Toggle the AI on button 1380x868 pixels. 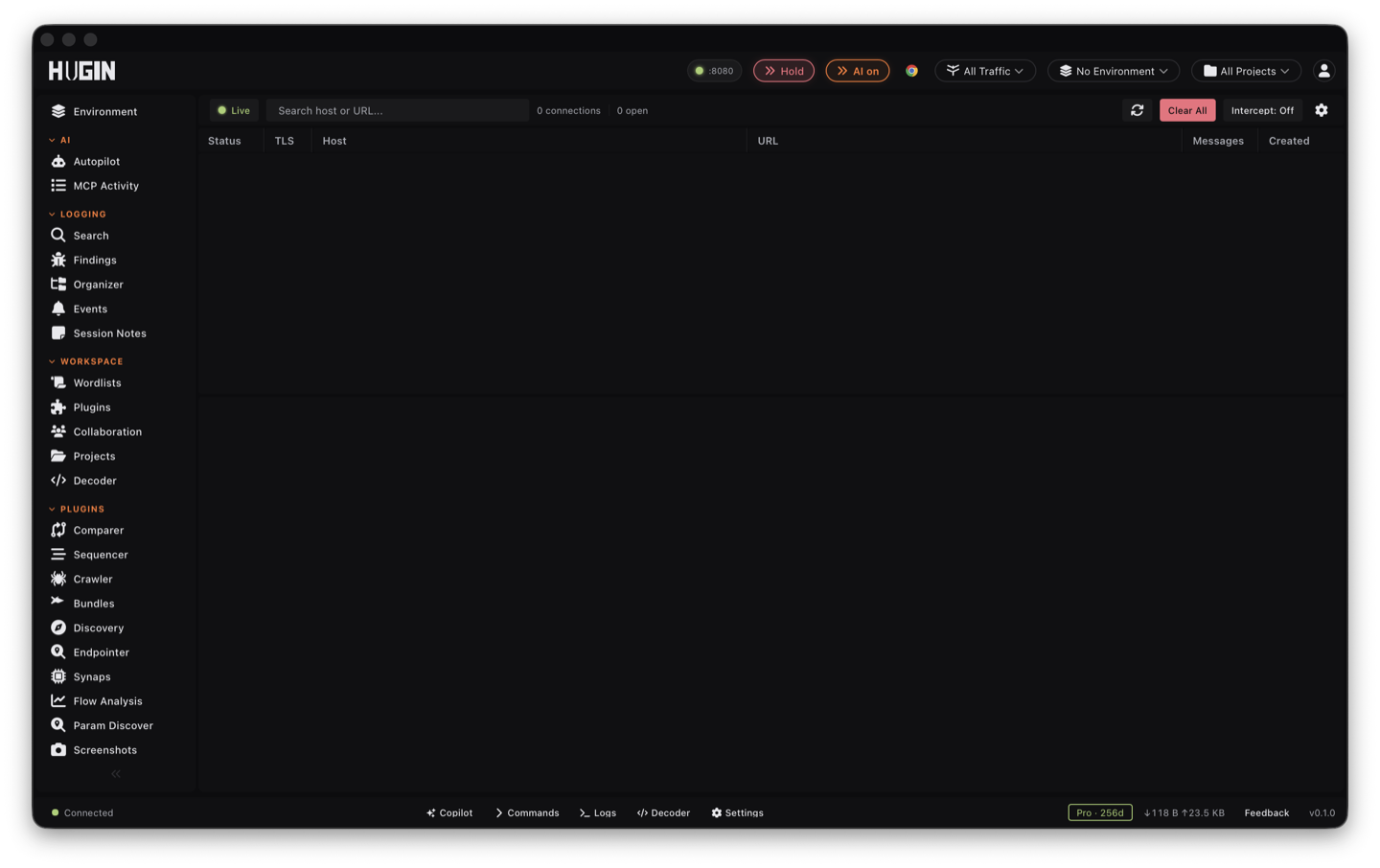[x=858, y=71]
